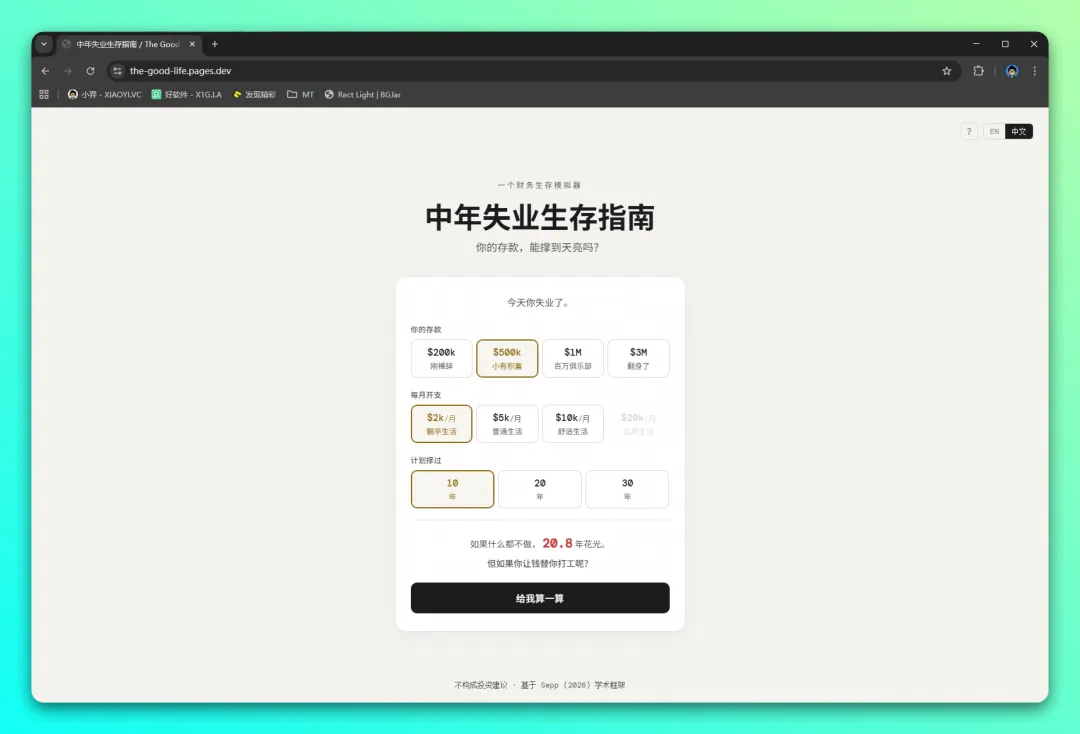
Task: Click the browser back arrow
Action: pyautogui.click(x=45, y=71)
